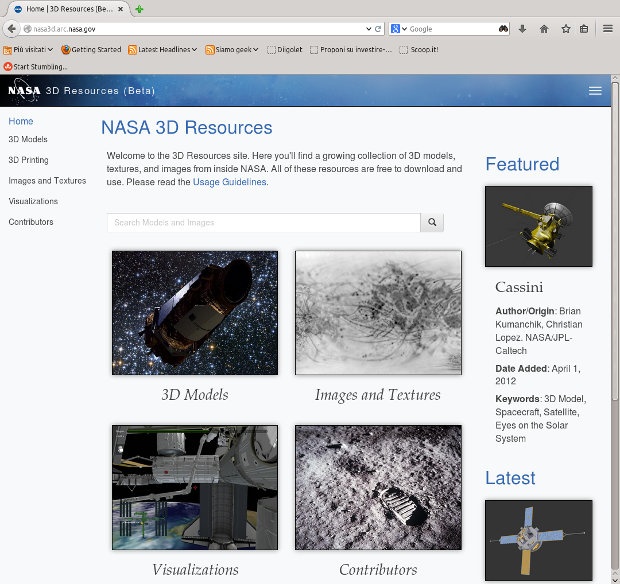Image resolution: width=620 pixels, height=584 pixels.
Task: Open the Scoop.it! bookmark
Action: click(419, 49)
